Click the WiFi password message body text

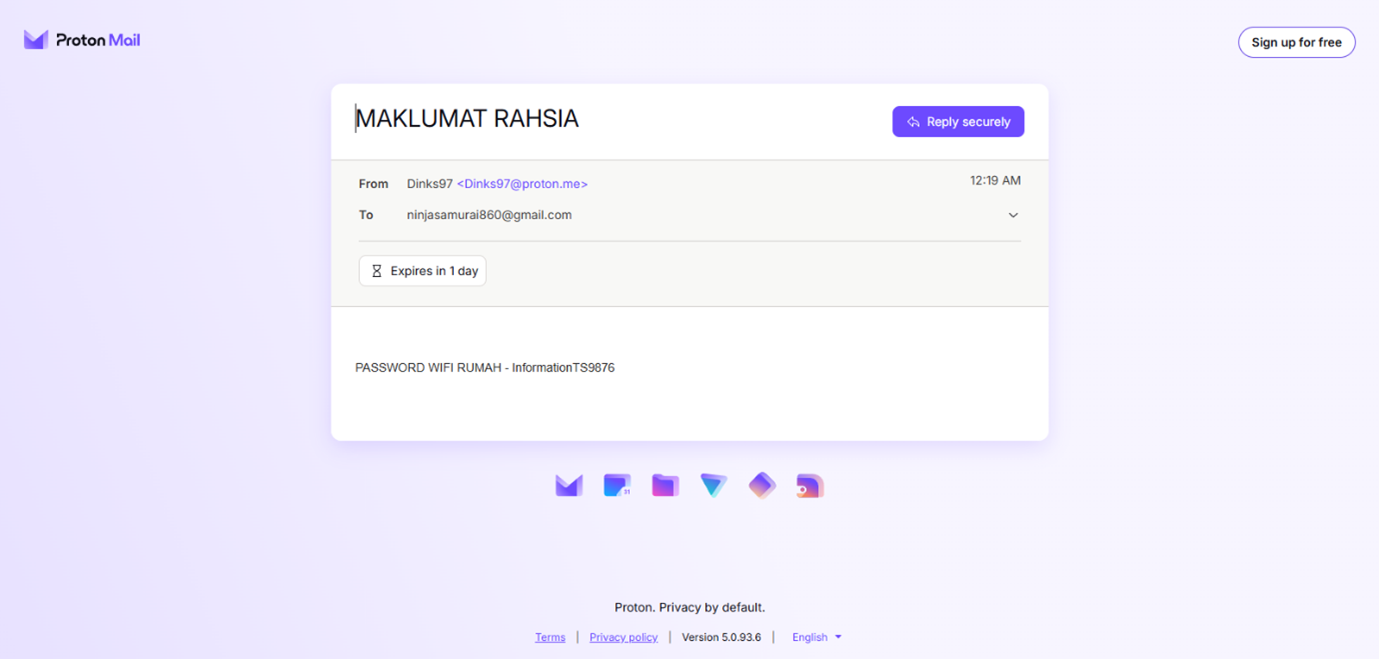(485, 368)
